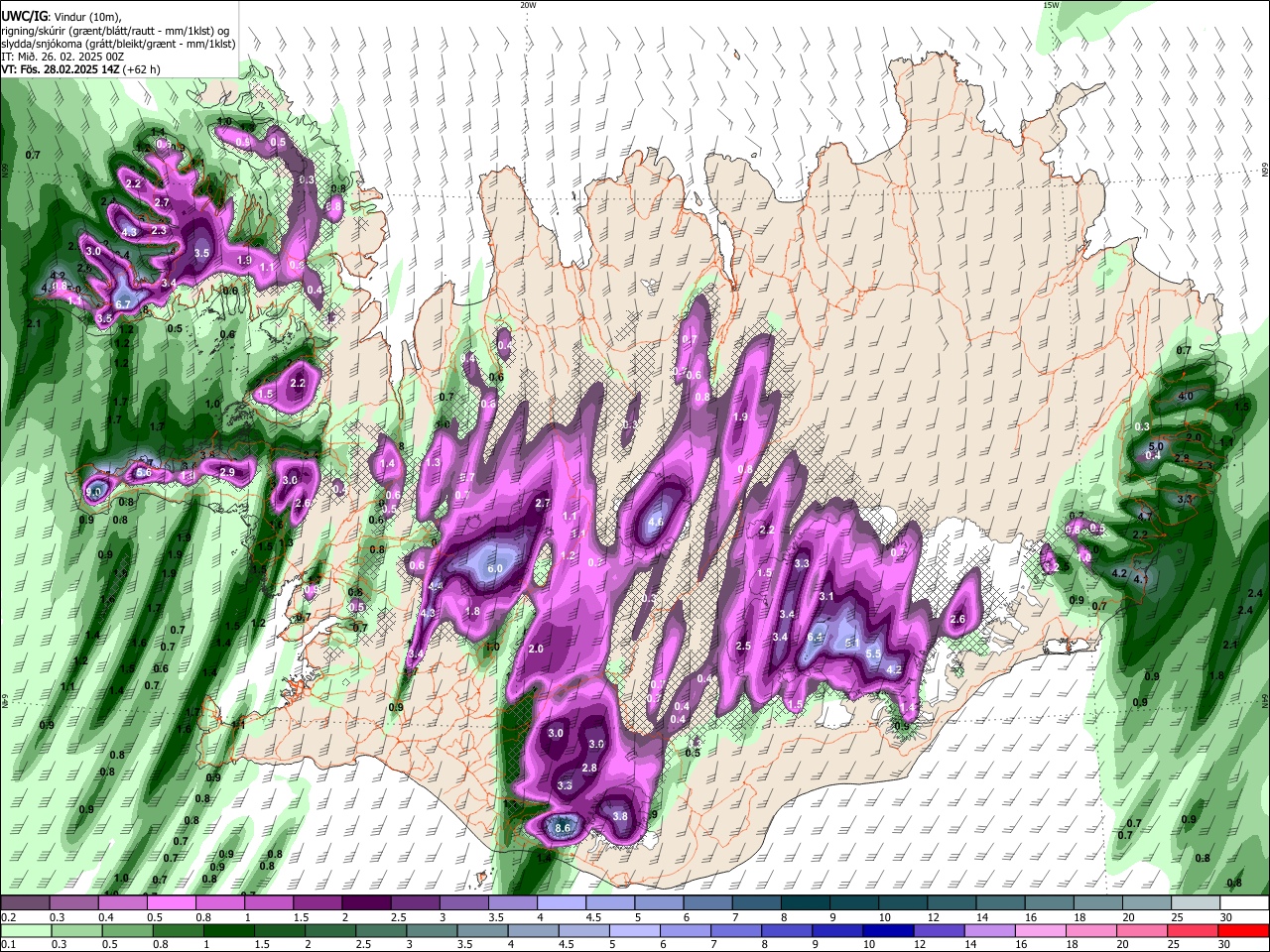Click the 4.6 value in central Iceland

(x=655, y=522)
